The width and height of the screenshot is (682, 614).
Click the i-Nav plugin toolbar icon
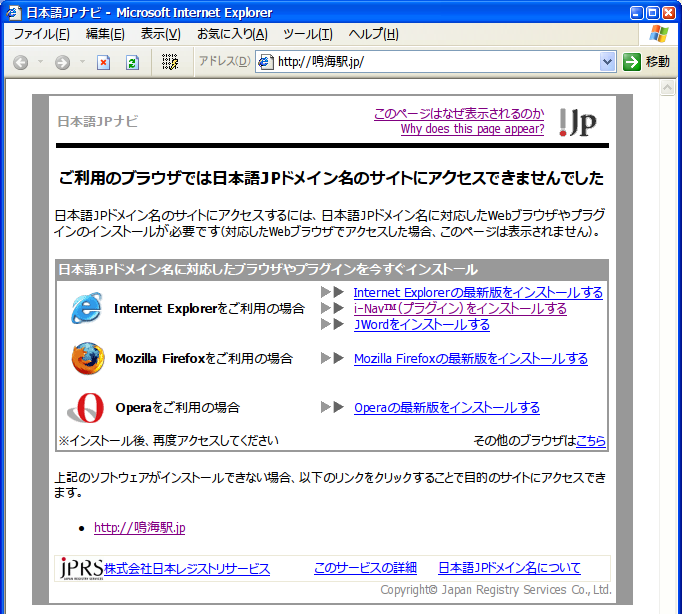pyautogui.click(x=170, y=62)
